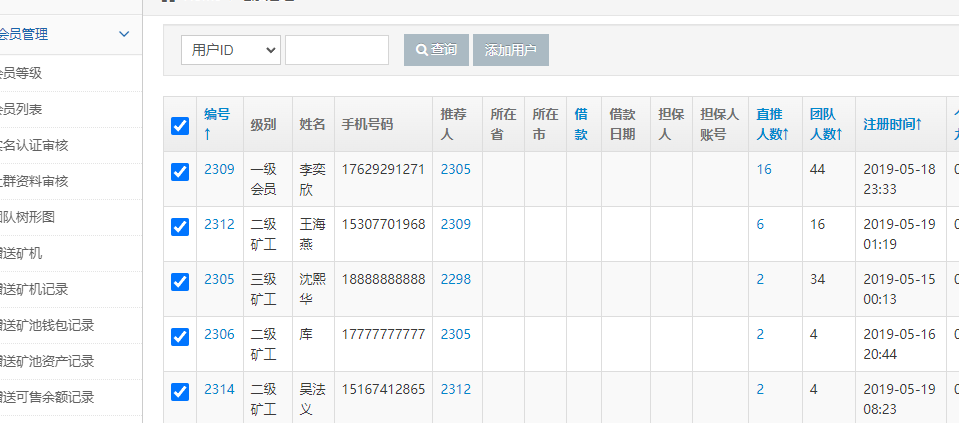
Task: Select registration time 2019-05-19 01:19
Action: [x=900, y=234]
